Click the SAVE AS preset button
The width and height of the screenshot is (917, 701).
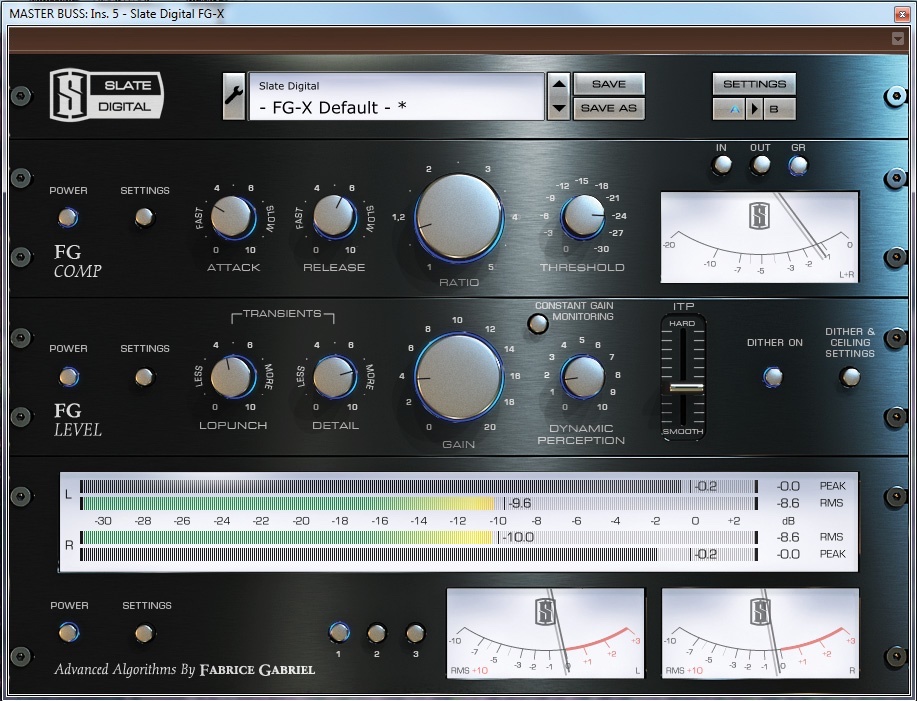coord(609,108)
